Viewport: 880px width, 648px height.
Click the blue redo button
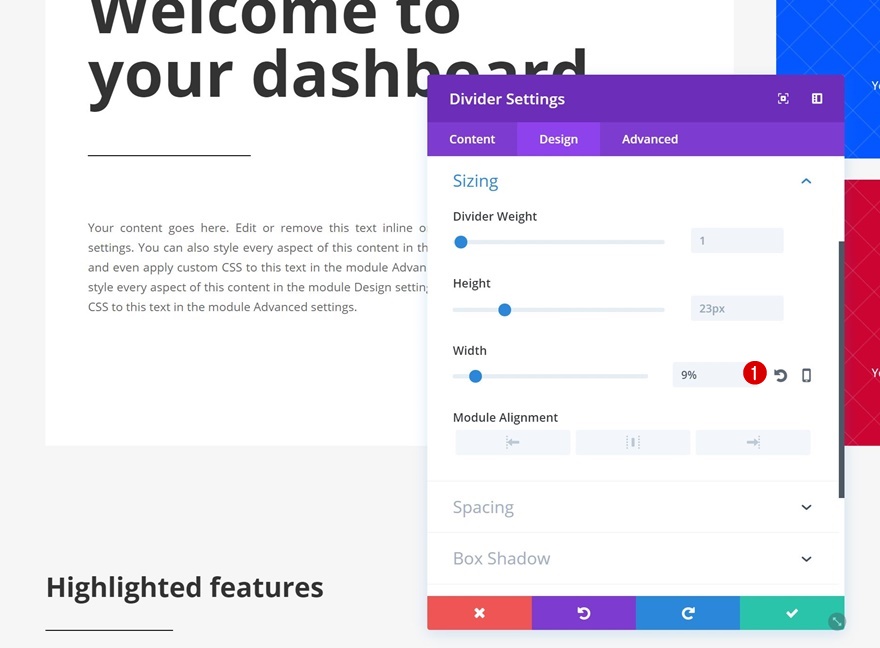688,613
